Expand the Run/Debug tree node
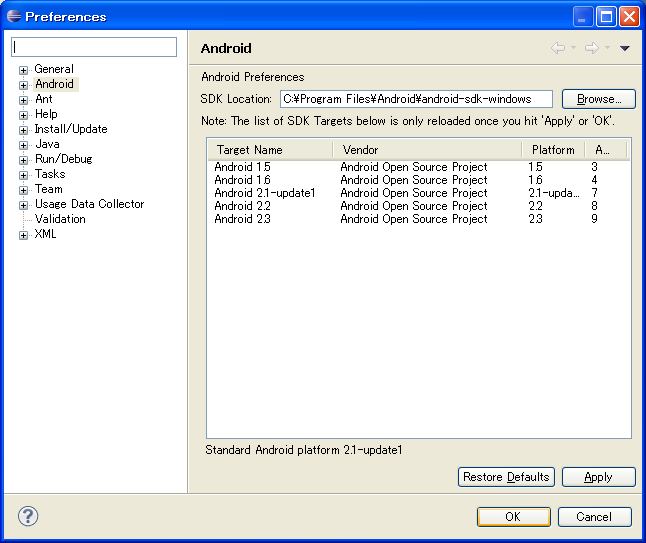This screenshot has height=543, width=646. pos(23,160)
